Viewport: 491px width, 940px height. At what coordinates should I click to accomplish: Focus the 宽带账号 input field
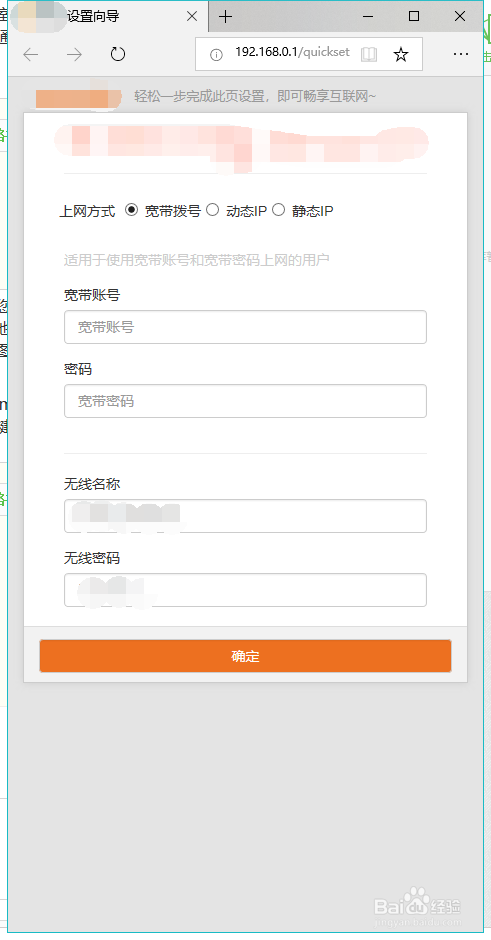tap(245, 327)
